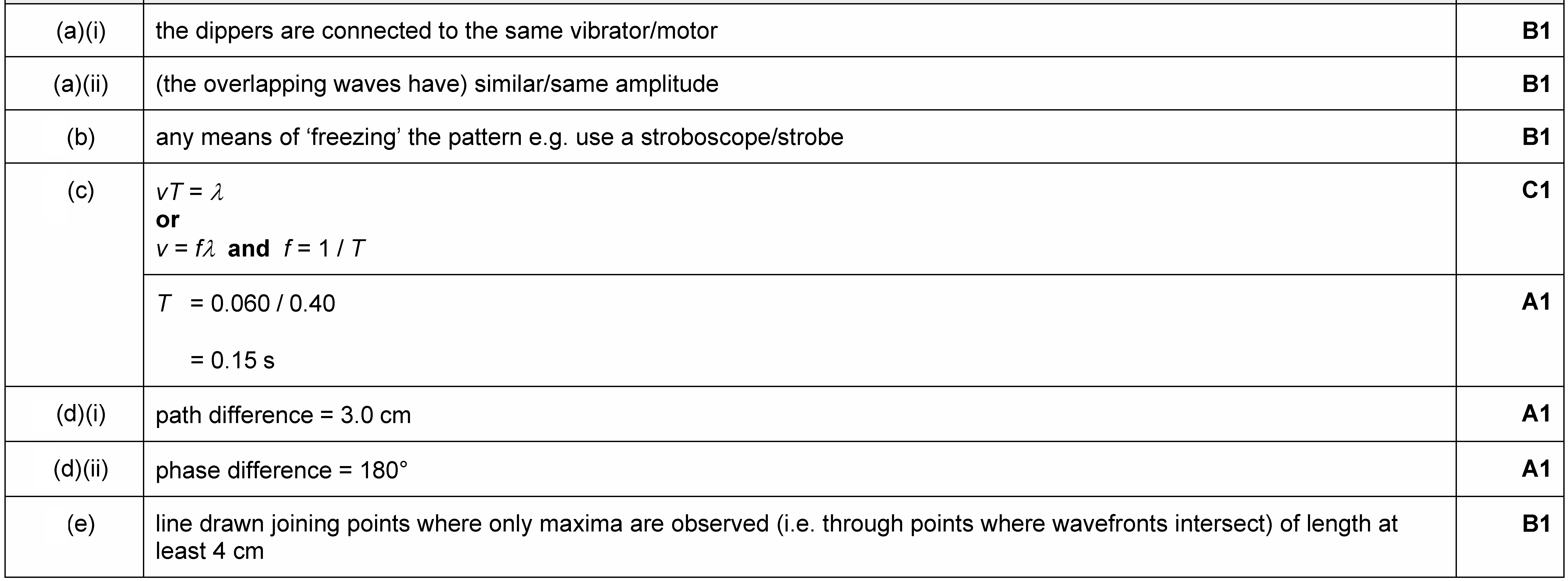Click the (b) question label
Viewport: 1568px width, 581px height.
(x=80, y=137)
